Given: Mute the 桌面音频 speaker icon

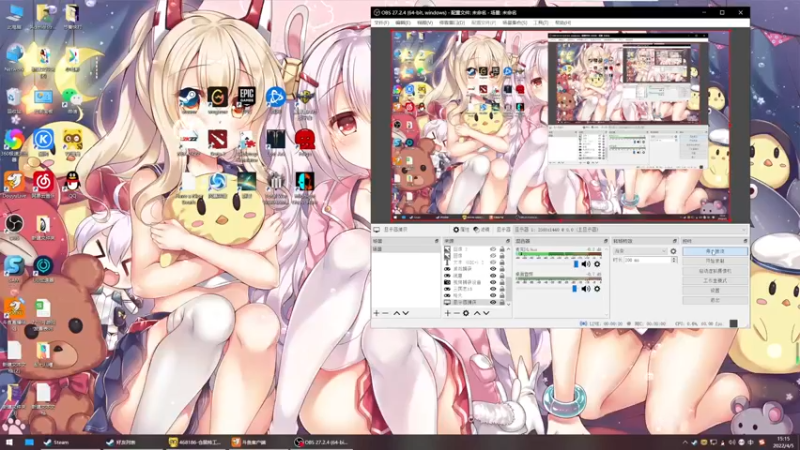Looking at the screenshot, I should 586,289.
